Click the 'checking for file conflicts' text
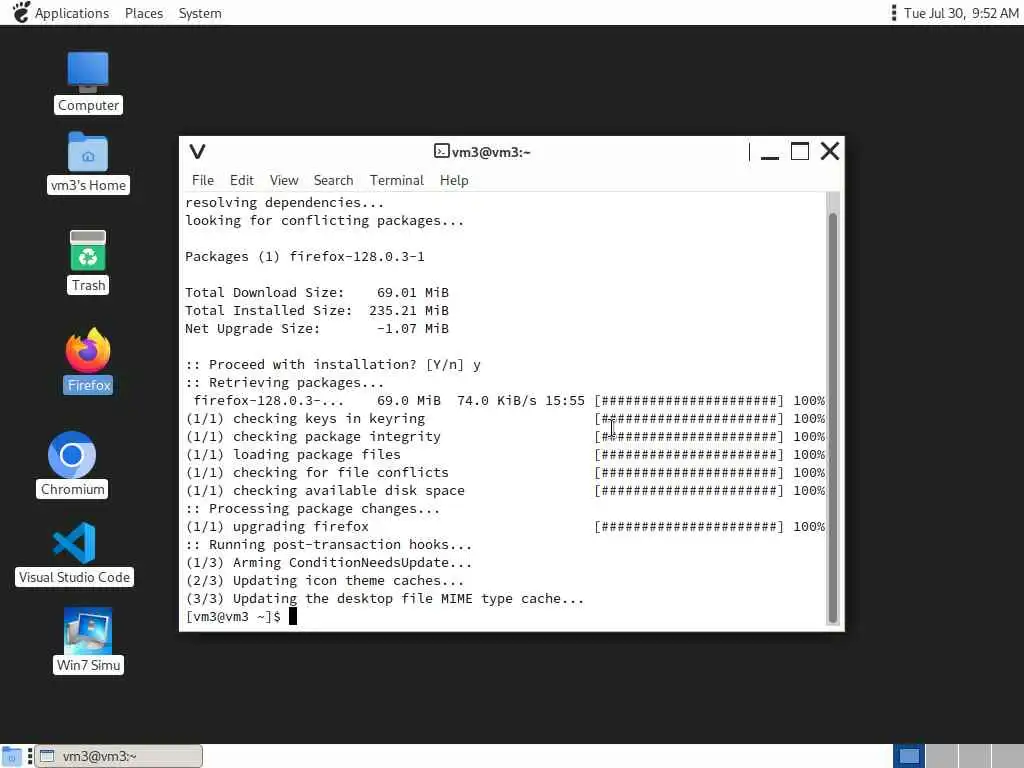 pyautogui.click(x=341, y=472)
